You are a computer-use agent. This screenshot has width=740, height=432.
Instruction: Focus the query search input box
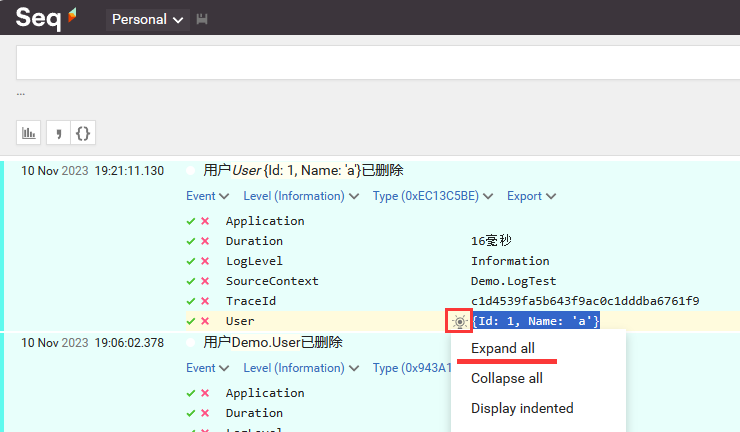click(378, 62)
